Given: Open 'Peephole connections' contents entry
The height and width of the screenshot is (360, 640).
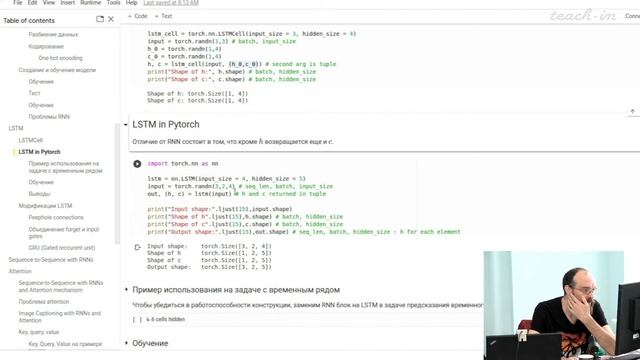Looking at the screenshot, I should tap(56, 218).
